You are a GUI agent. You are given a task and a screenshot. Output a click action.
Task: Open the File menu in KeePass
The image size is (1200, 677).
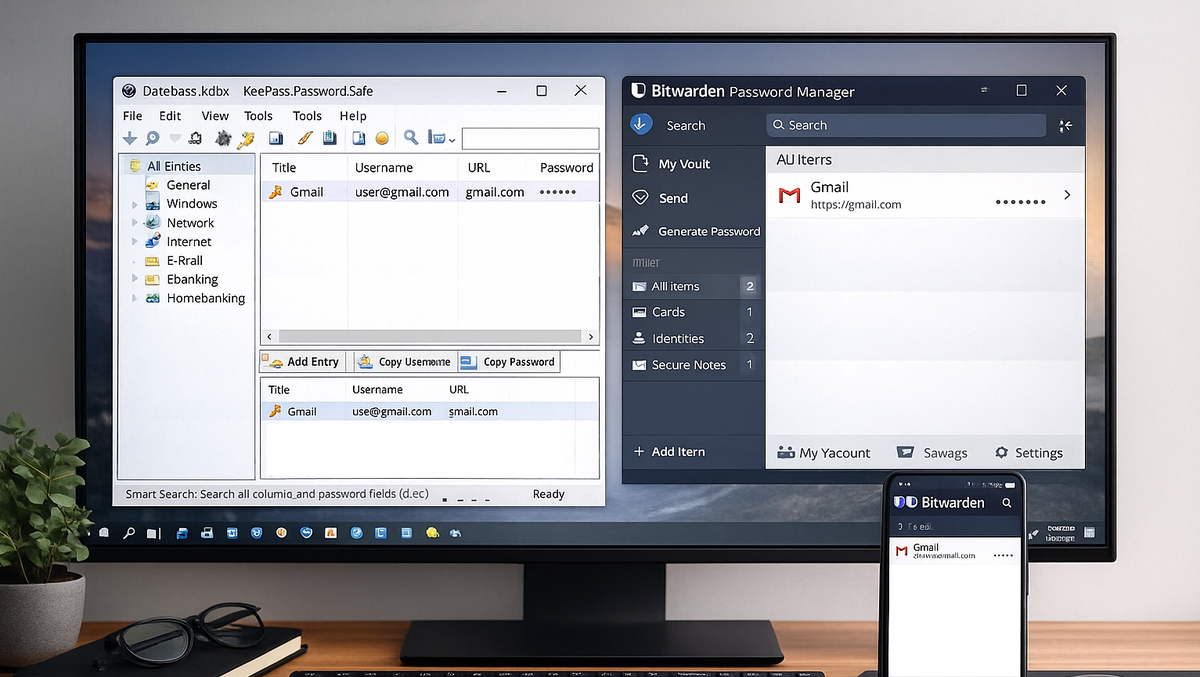point(132,116)
